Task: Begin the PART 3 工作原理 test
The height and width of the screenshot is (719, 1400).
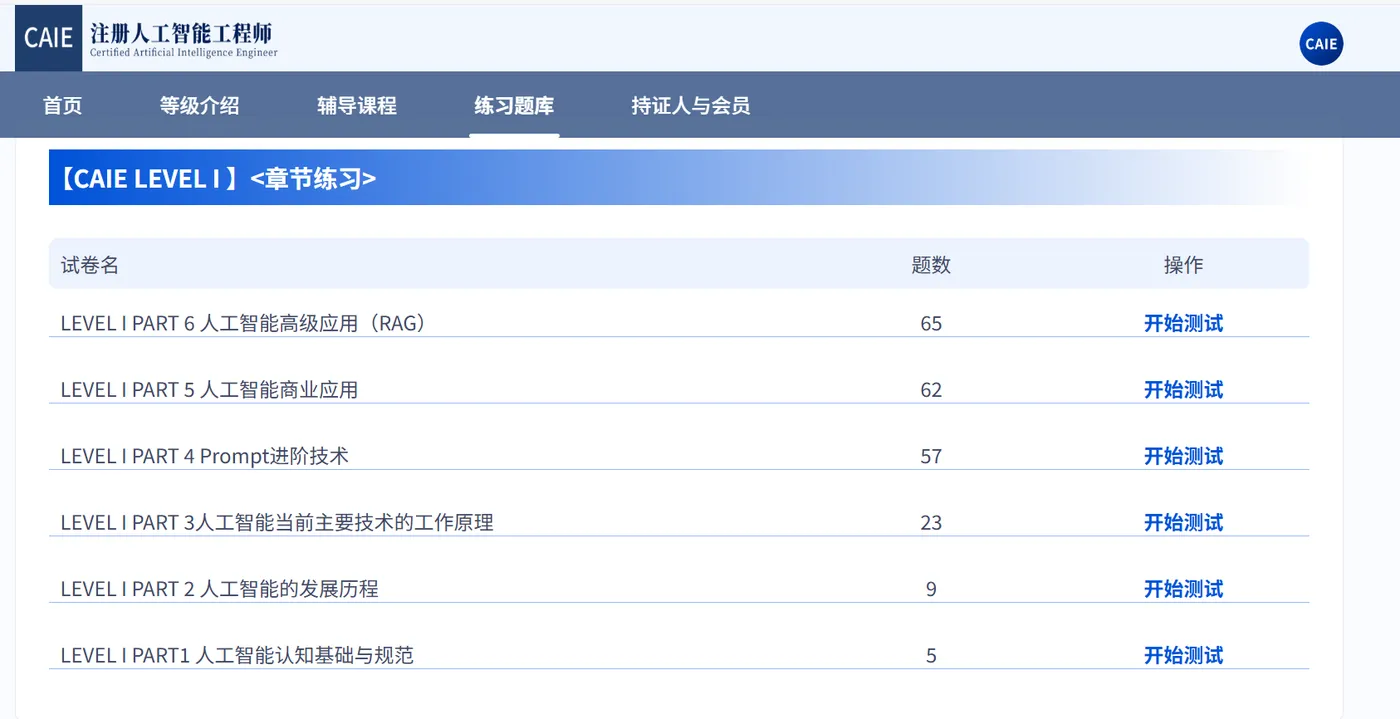Action: point(1182,522)
